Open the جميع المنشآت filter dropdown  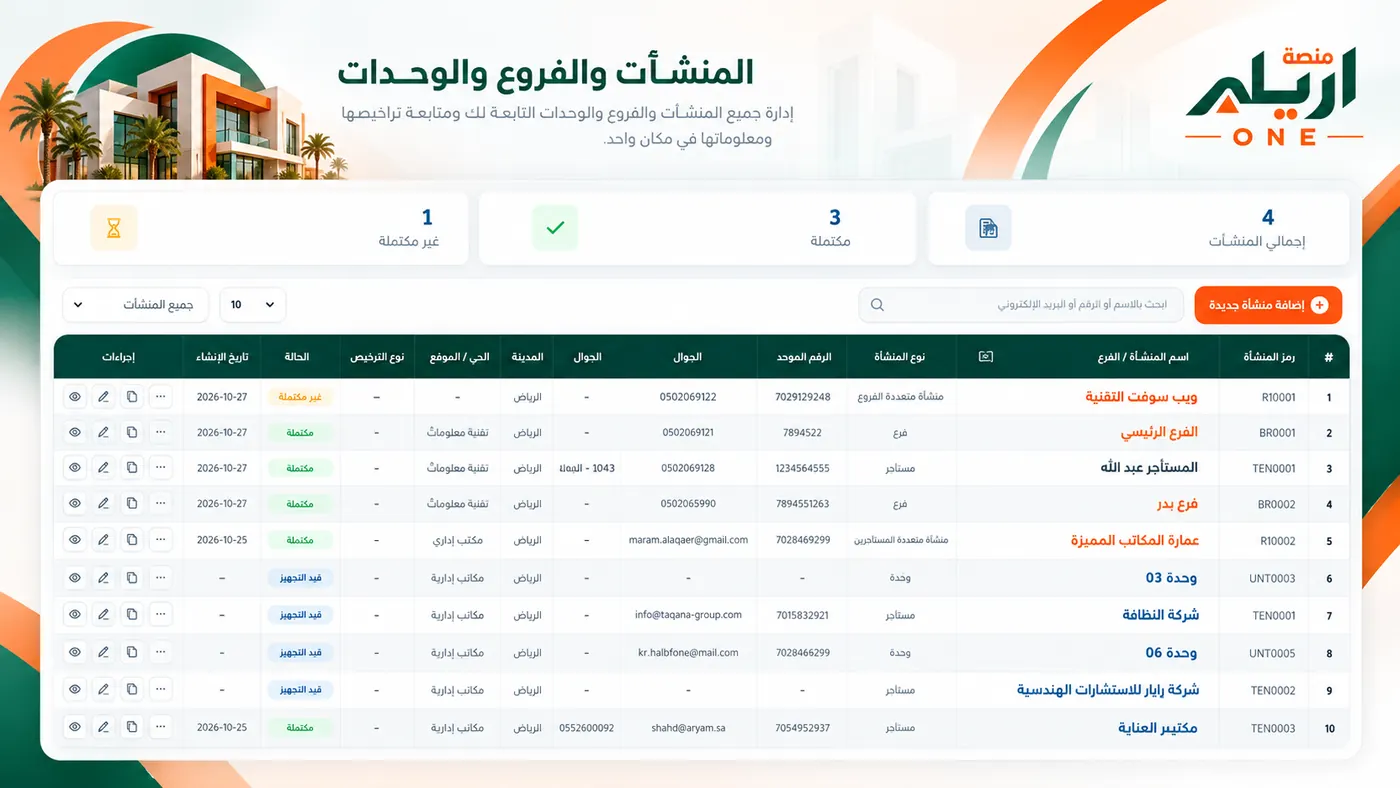(135, 305)
